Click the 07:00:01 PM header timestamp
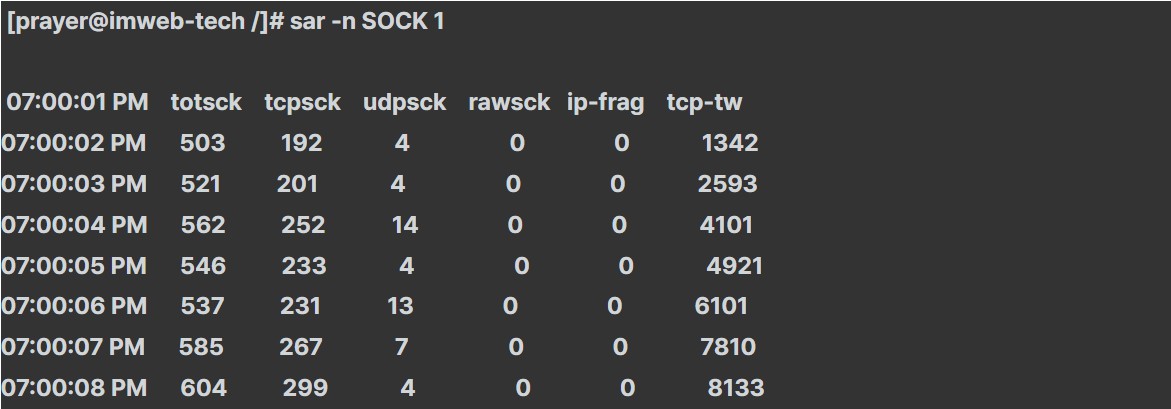Image resolution: width=1171 pixels, height=409 pixels. (77, 102)
